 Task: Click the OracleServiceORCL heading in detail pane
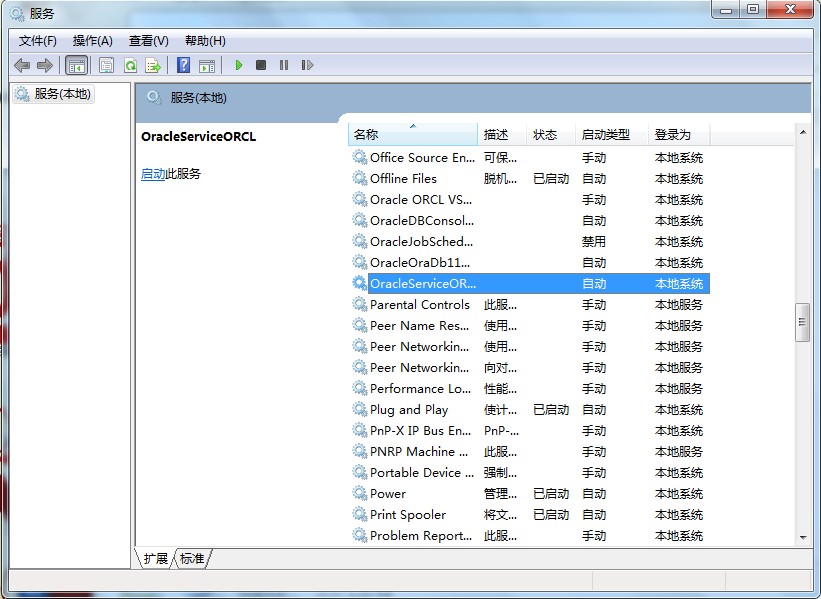(x=198, y=137)
